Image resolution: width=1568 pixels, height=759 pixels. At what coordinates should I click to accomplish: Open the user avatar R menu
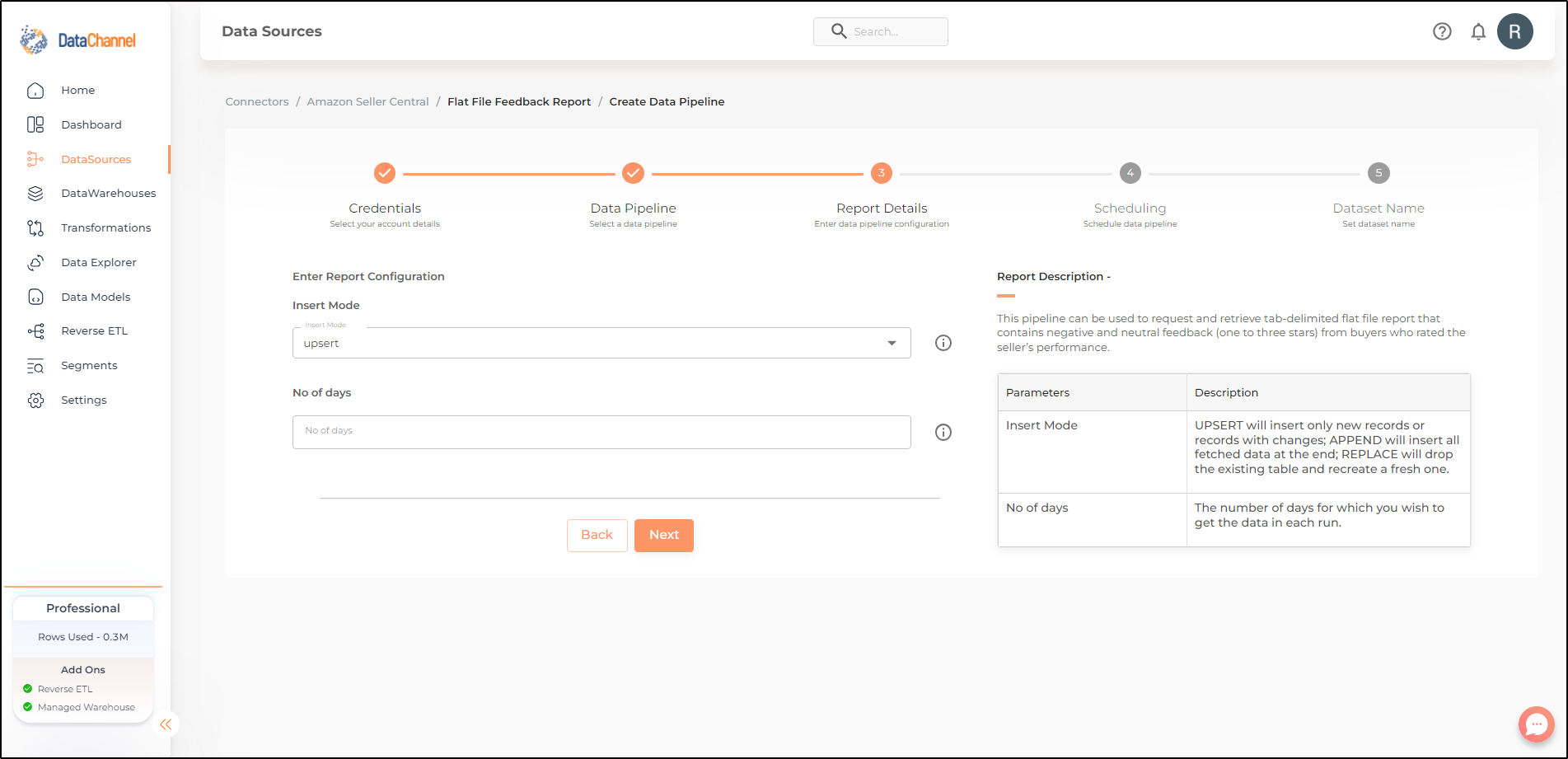pyautogui.click(x=1515, y=31)
